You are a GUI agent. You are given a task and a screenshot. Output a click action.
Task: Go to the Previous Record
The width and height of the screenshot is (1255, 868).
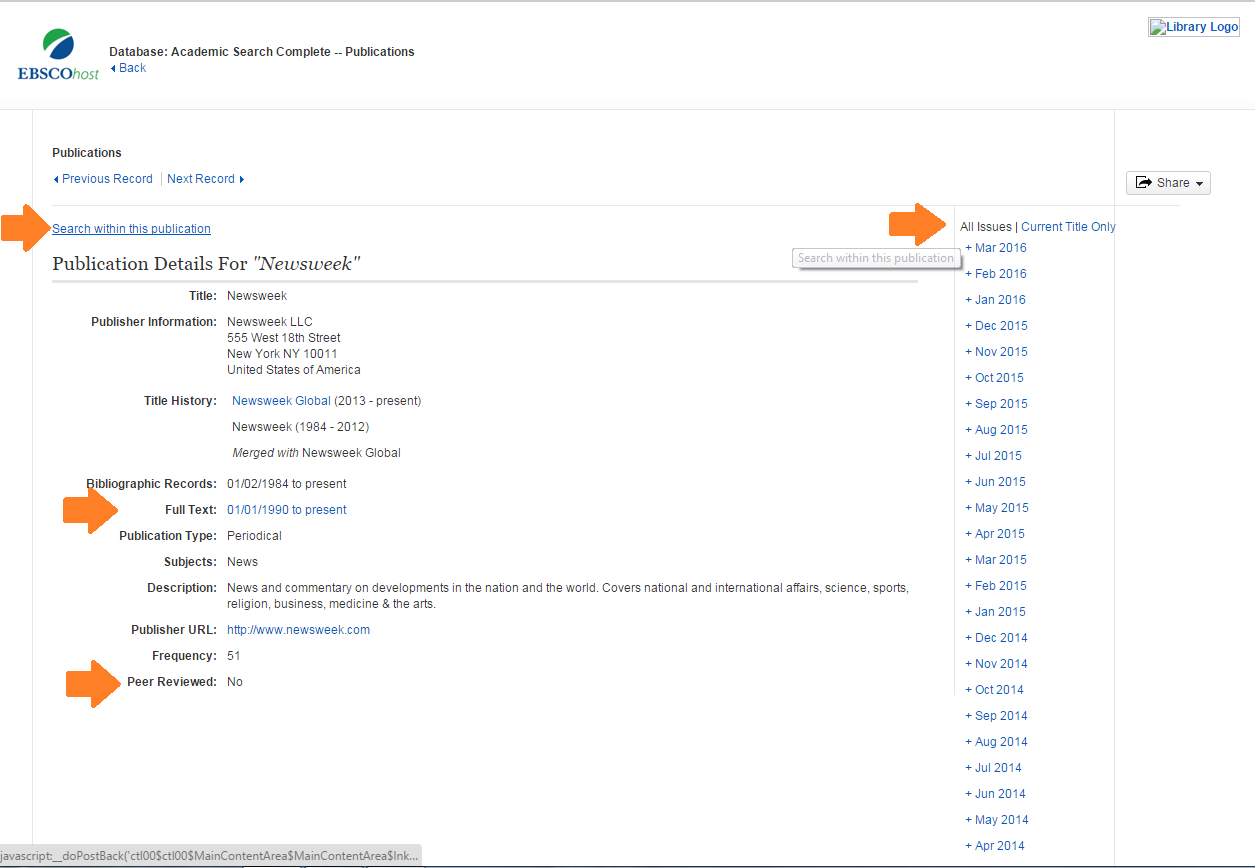107,178
